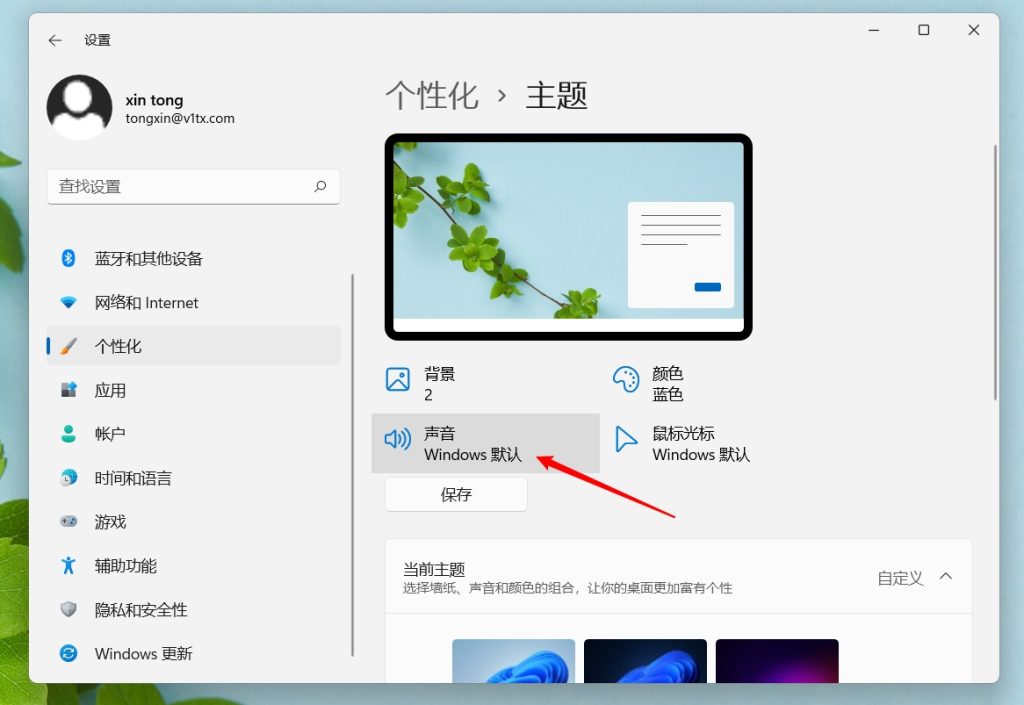Click the mouse cursor pointer icon
The width and height of the screenshot is (1024, 705).
[626, 439]
